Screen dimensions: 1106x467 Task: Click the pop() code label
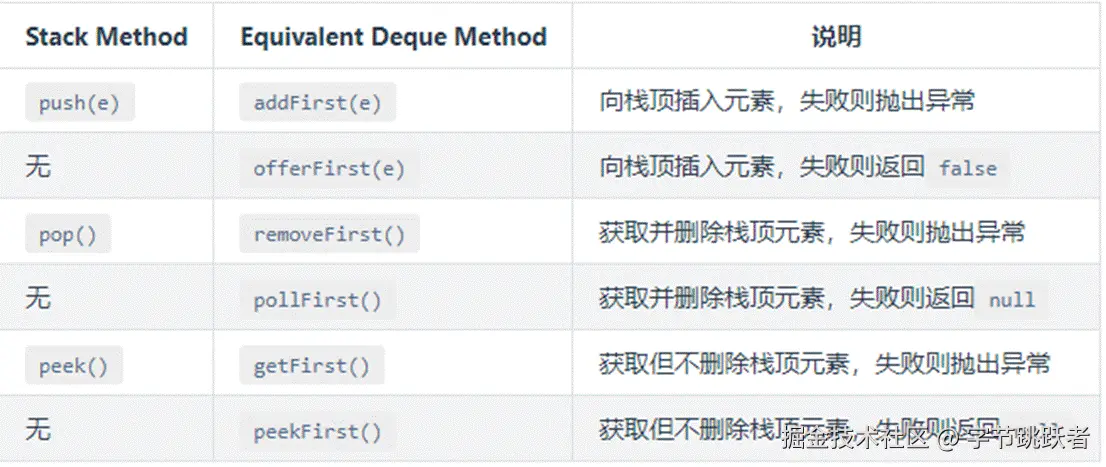point(68,234)
